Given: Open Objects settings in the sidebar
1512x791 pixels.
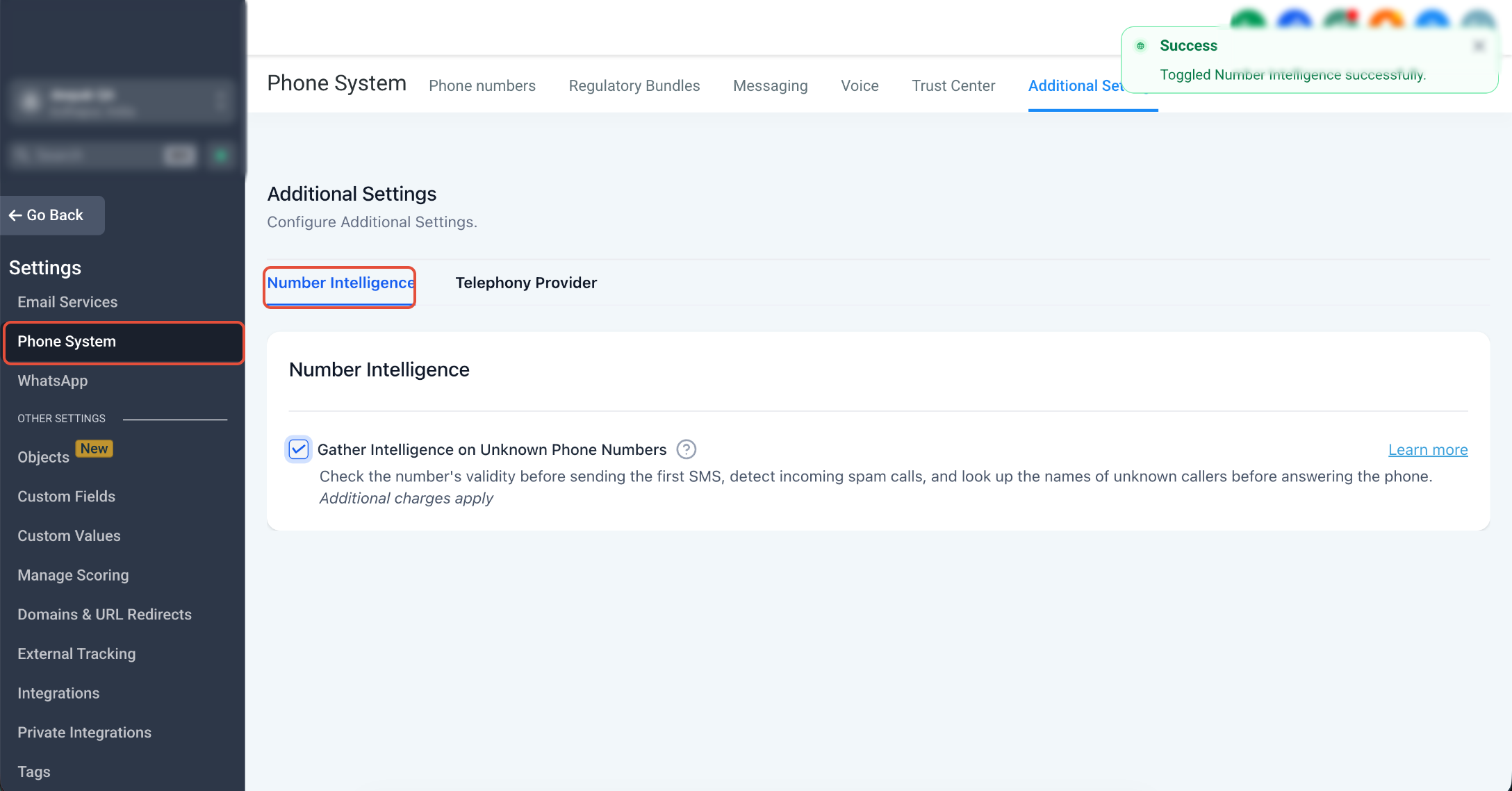Looking at the screenshot, I should [x=43, y=457].
